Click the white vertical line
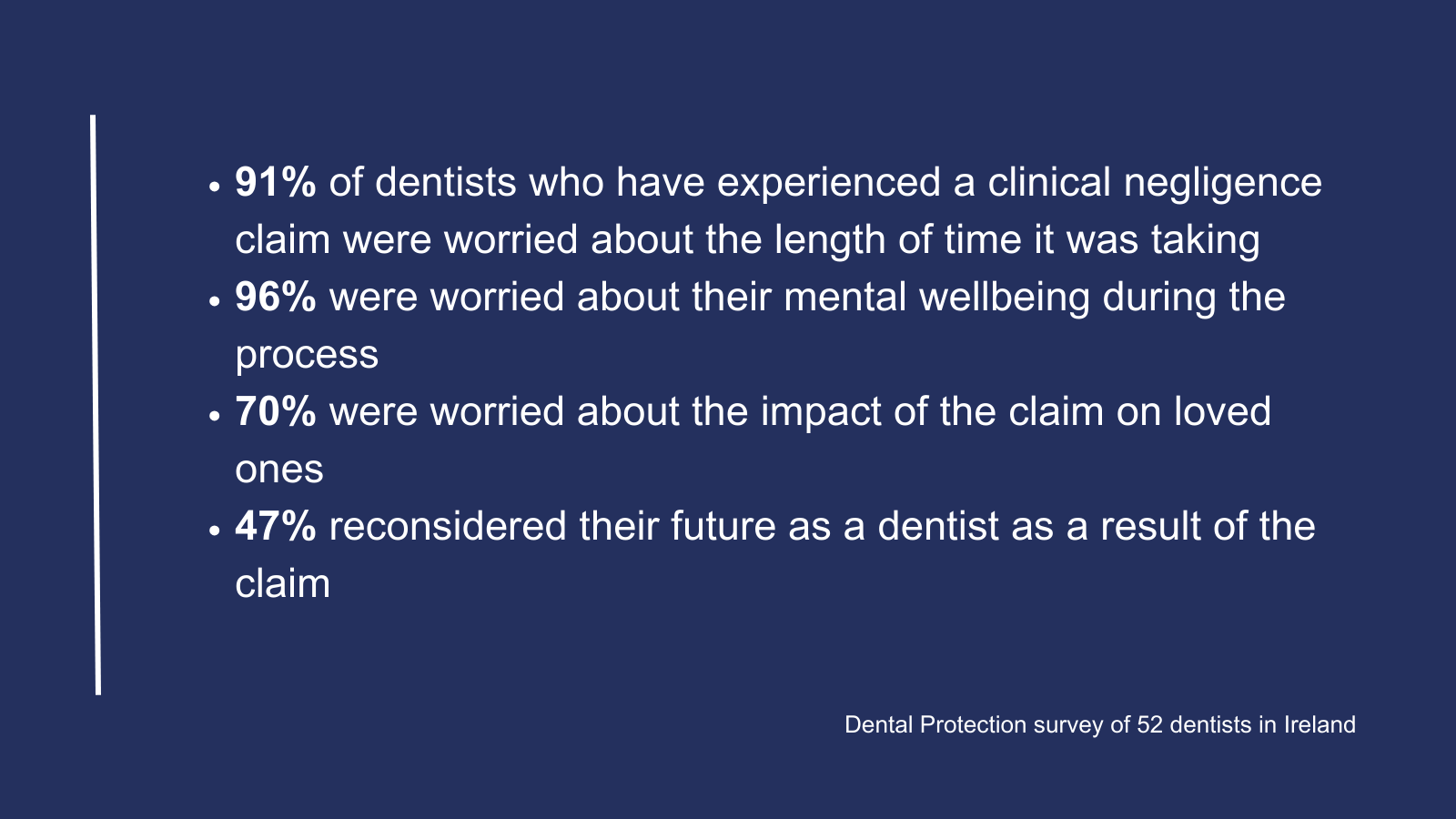Screen dimensions: 1456x819 point(96,405)
